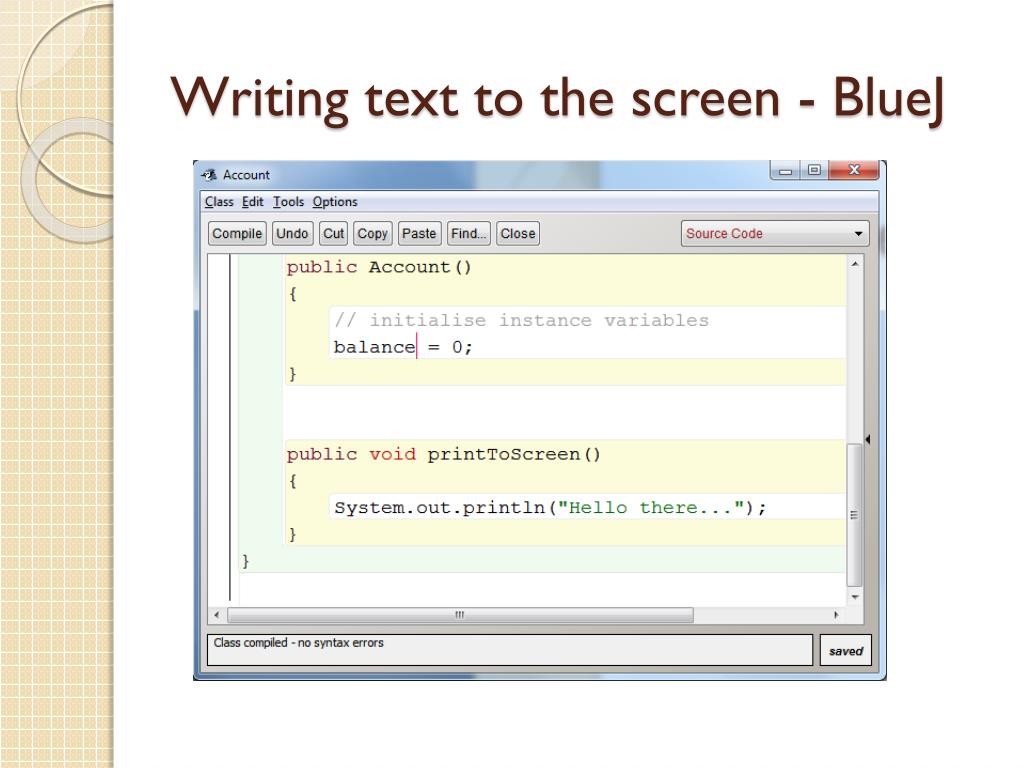
Task: Click the '// initialise instance variables' comment
Action: point(521,320)
